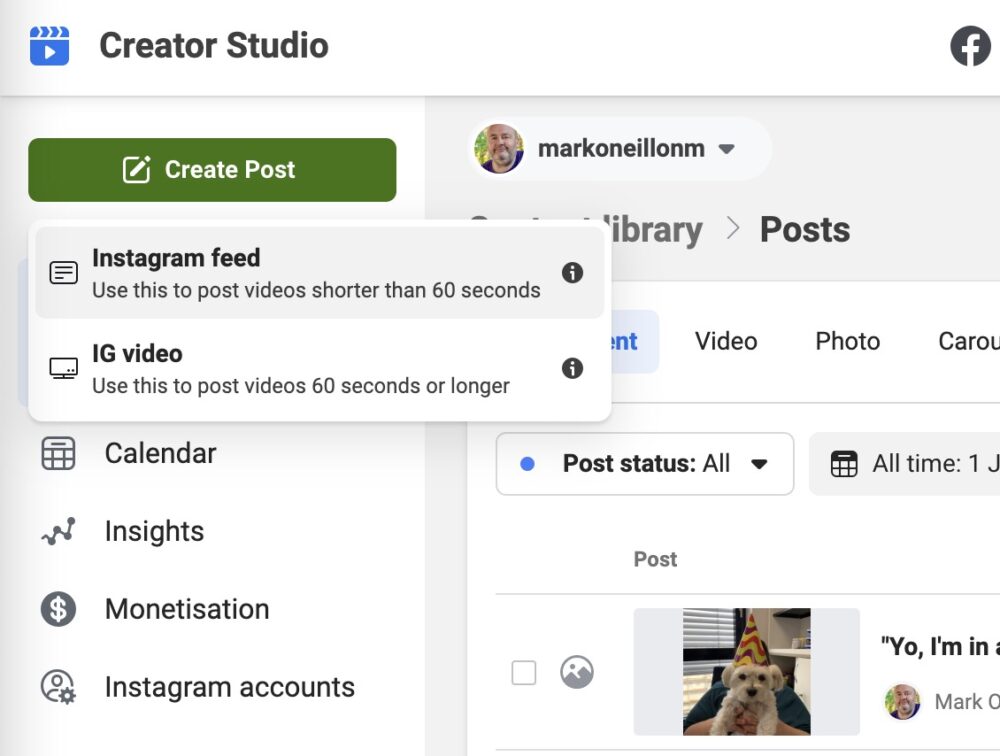Click the Facebook logo in the top corner

point(969,45)
